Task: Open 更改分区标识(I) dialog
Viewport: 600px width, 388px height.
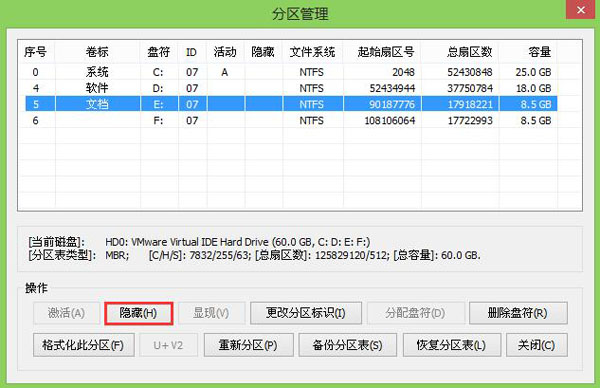Action: coord(306,313)
